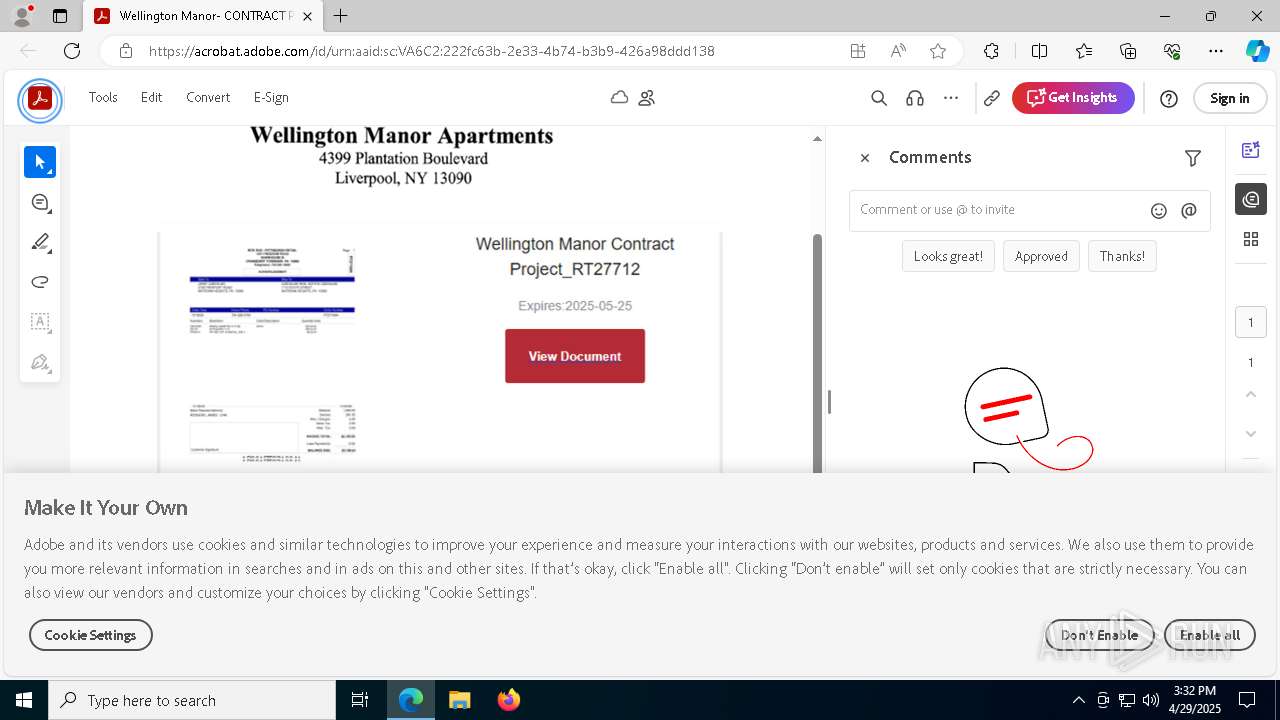Image resolution: width=1280 pixels, height=720 pixels.
Task: Show hidden system tray icons
Action: [x=1078, y=700]
